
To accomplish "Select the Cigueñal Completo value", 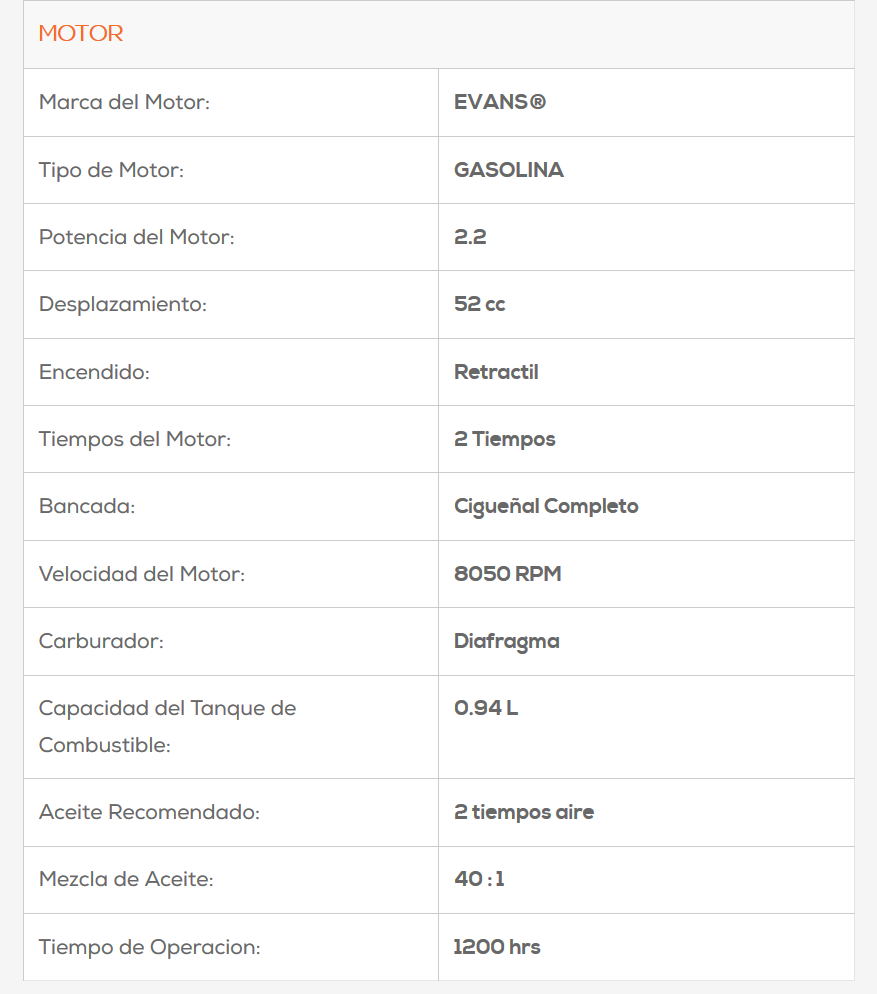I will pyautogui.click(x=546, y=506).
